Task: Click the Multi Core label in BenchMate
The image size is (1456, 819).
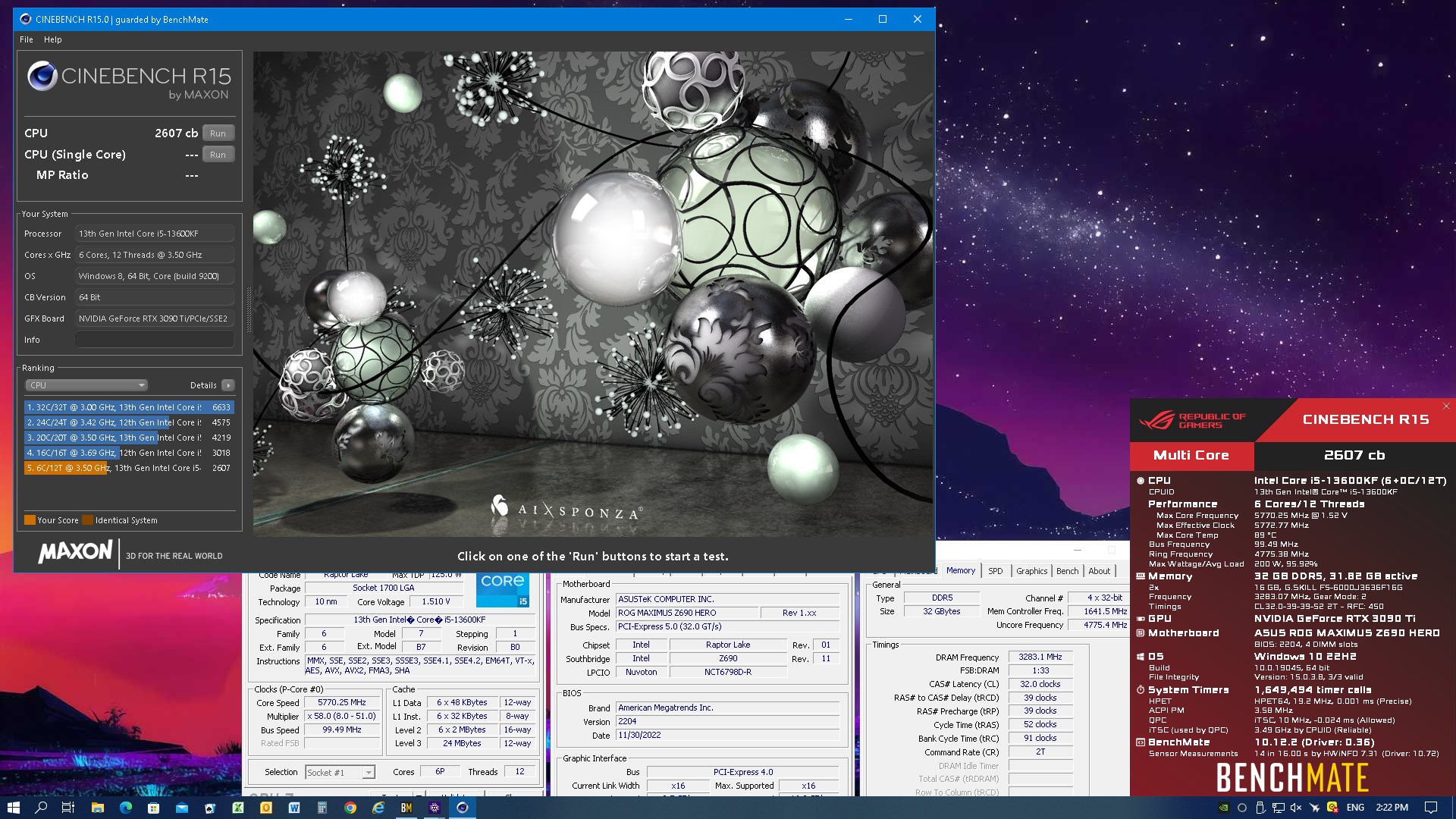Action: (x=1191, y=455)
